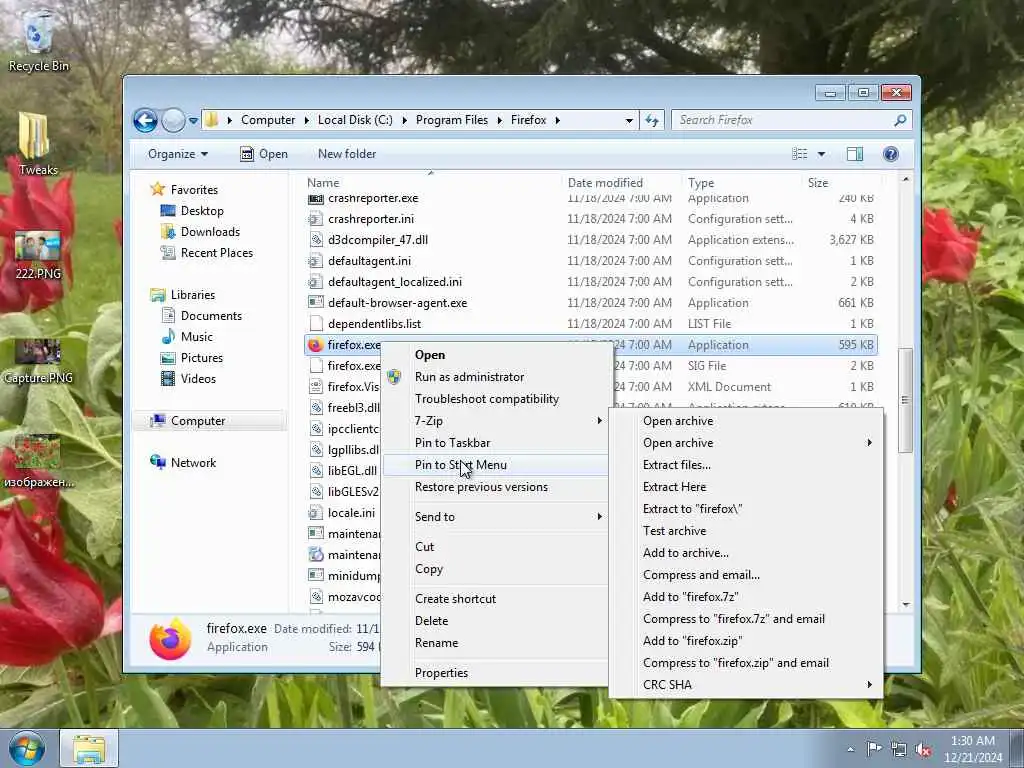Select the d3dcompiler_47.dll file icon
Image resolution: width=1024 pixels, height=768 pixels.
[x=316, y=240]
